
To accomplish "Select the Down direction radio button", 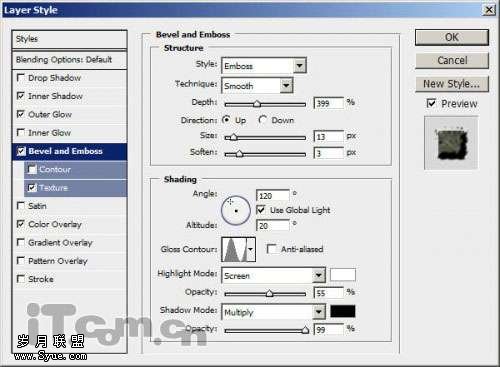I will [x=263, y=120].
